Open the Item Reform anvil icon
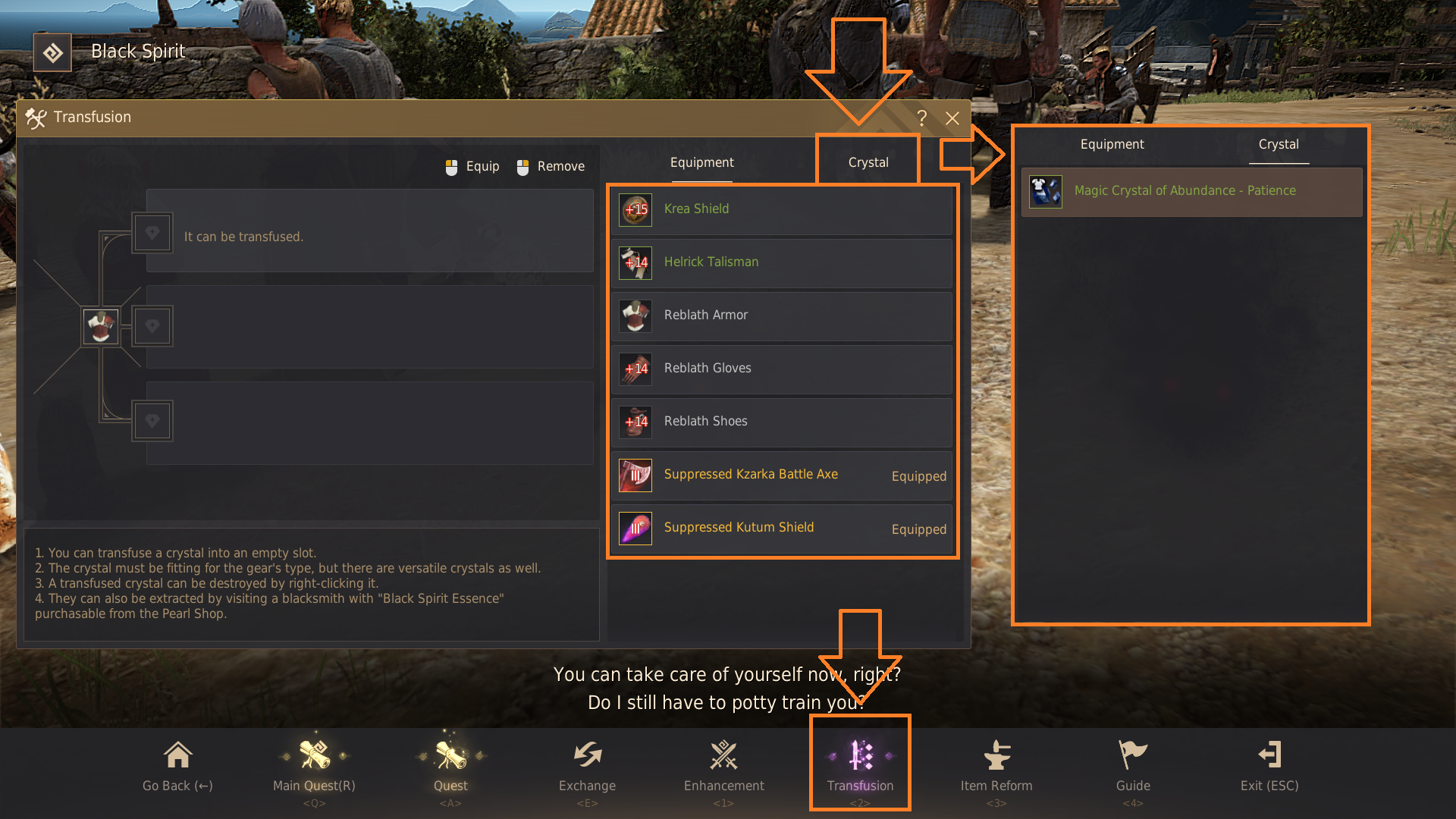 [996, 755]
